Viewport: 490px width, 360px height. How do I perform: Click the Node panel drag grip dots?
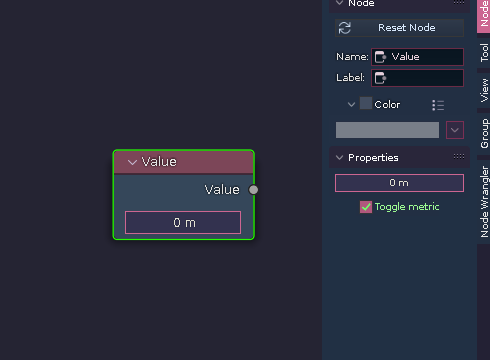tap(459, 2)
